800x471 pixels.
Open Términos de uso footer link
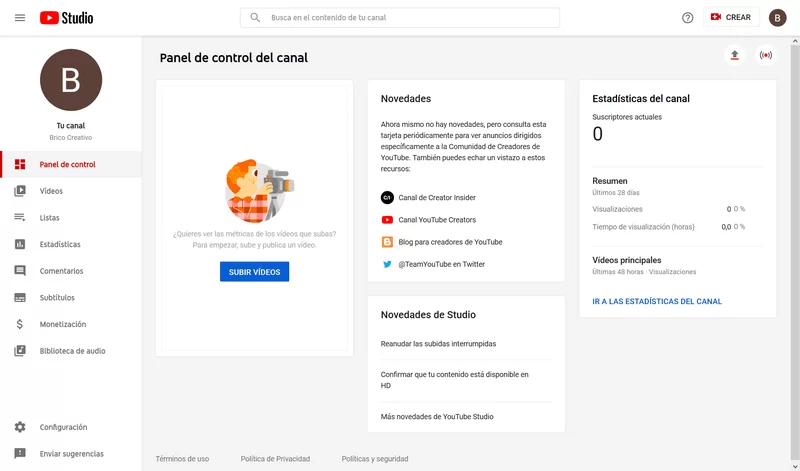[182, 459]
